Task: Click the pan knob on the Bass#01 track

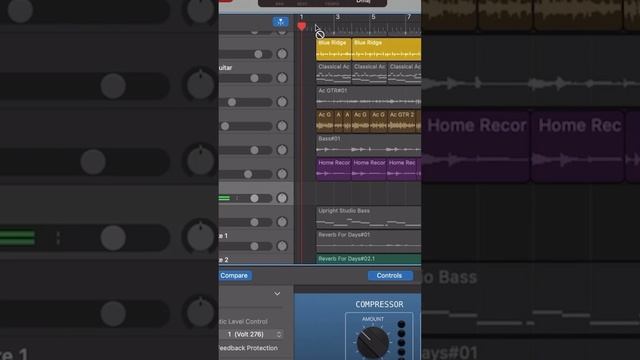Action: point(282,150)
